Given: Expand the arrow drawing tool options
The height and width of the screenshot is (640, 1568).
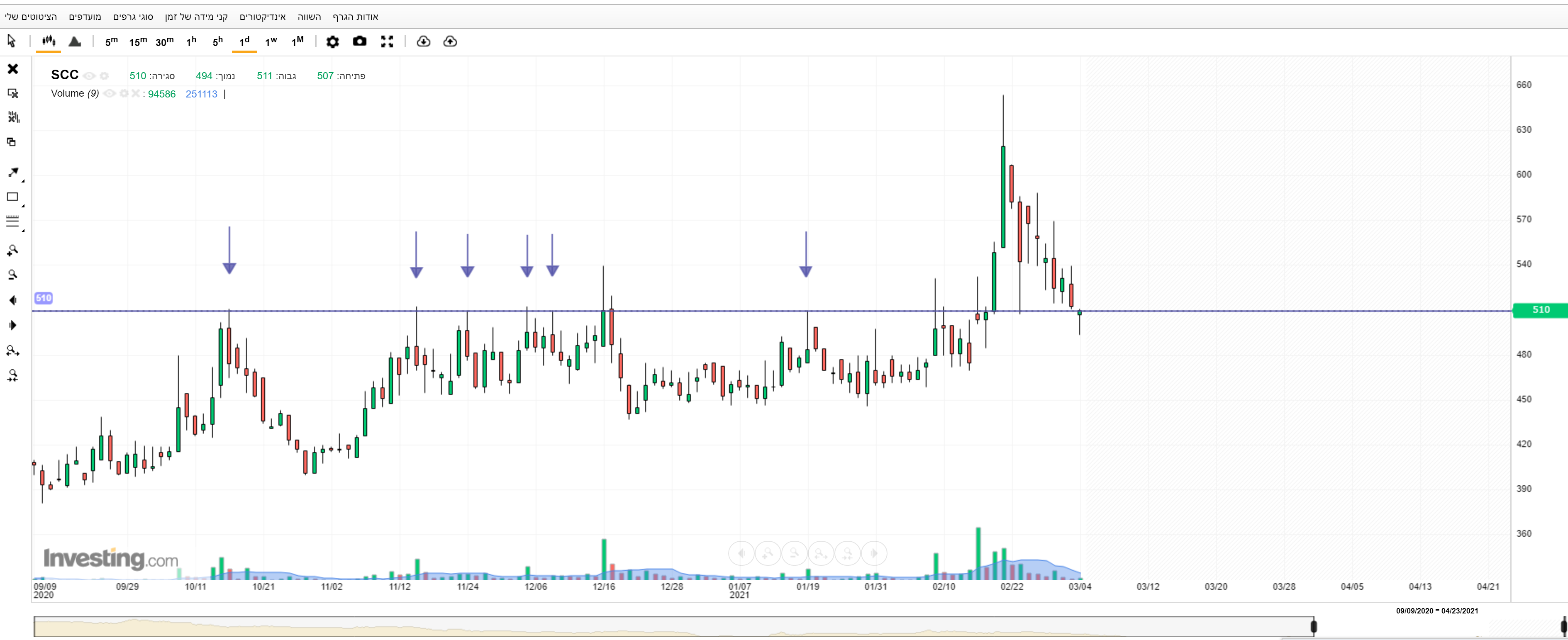Looking at the screenshot, I should (23, 181).
